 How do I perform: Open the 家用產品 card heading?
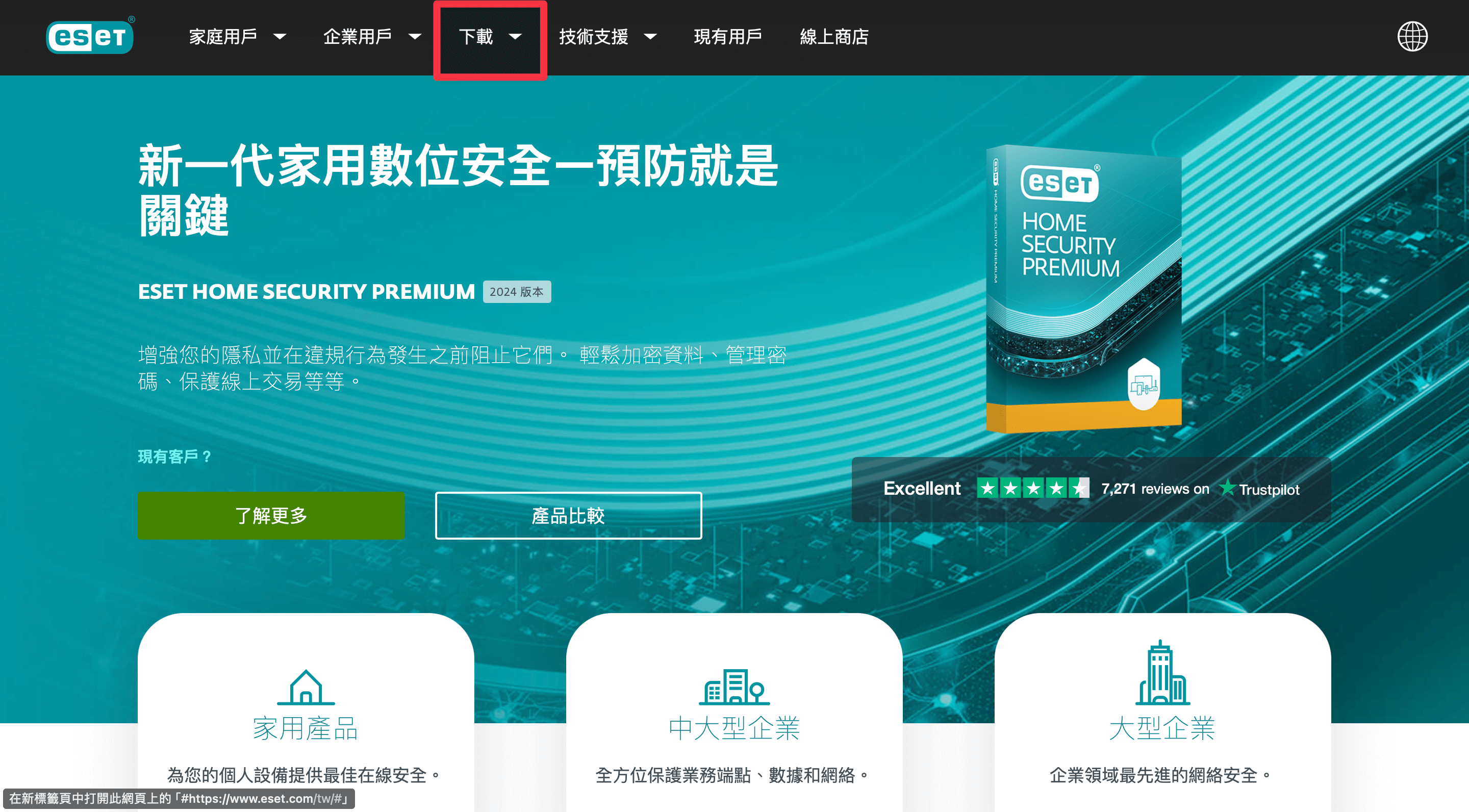(x=306, y=728)
